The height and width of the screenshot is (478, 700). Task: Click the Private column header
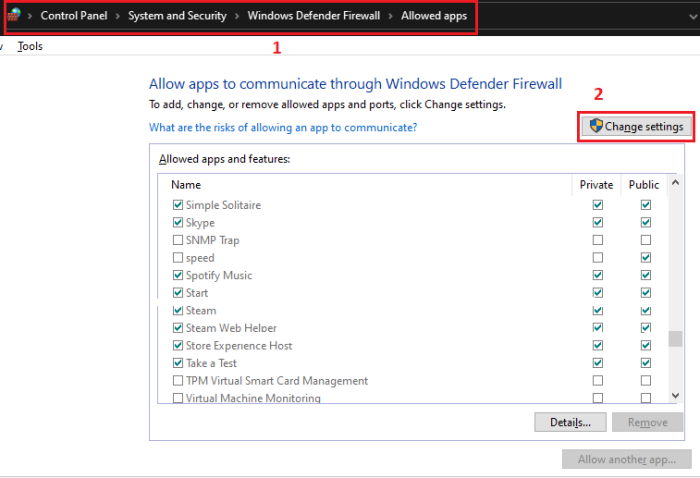(596, 185)
